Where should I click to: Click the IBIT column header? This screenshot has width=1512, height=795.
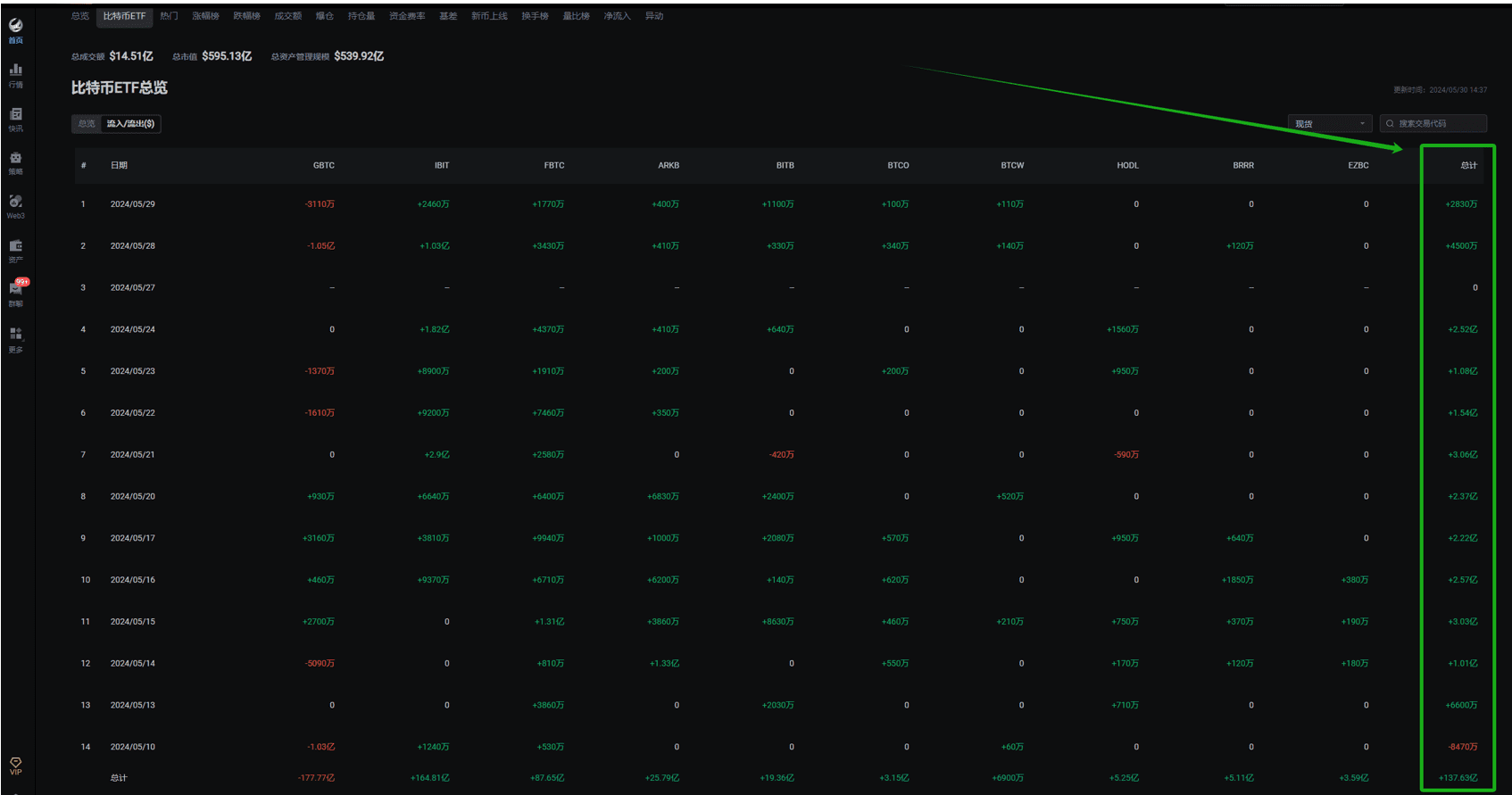click(x=442, y=165)
